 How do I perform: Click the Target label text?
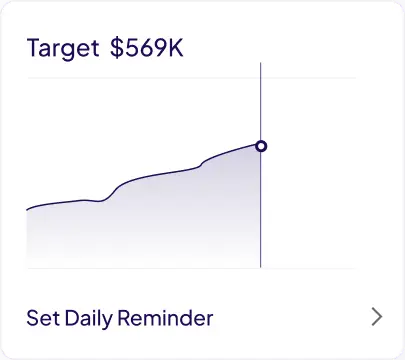[63, 48]
